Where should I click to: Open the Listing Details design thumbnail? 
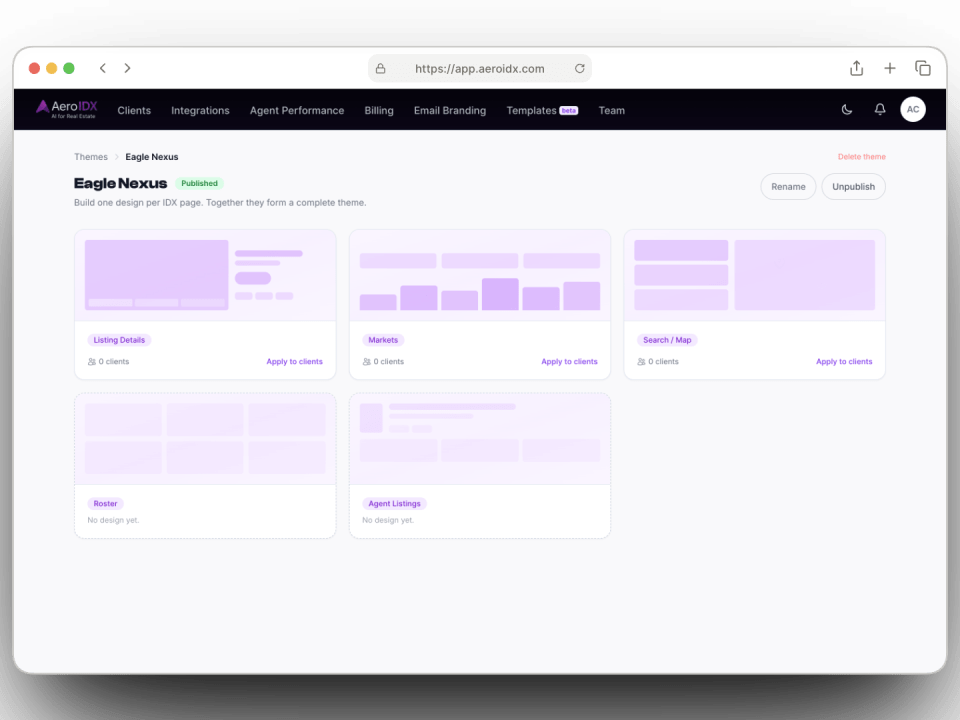tap(205, 275)
